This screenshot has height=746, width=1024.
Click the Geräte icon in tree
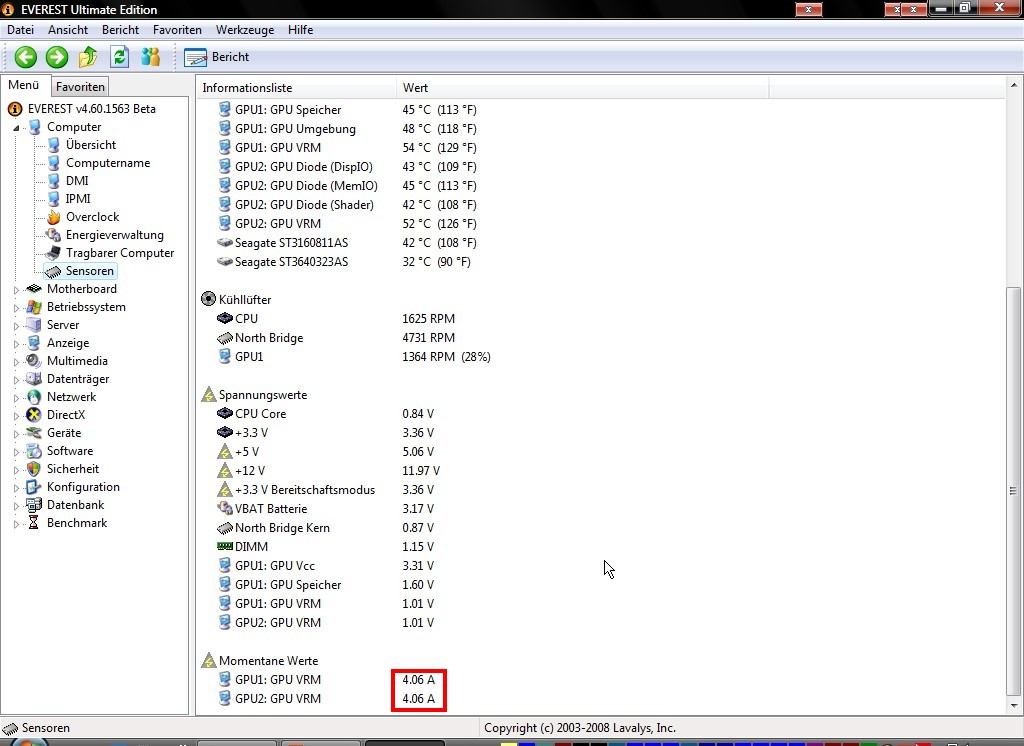[34, 433]
